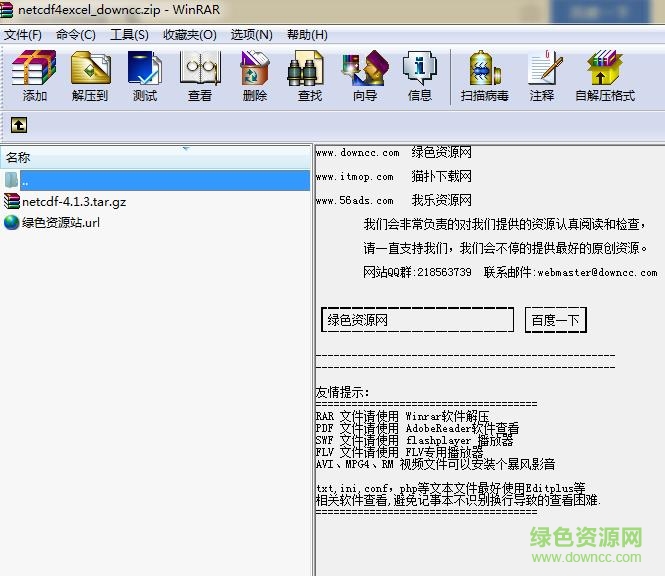Click 自解压格式 (SFX) icon
The height and width of the screenshot is (576, 665).
pyautogui.click(x=605, y=76)
